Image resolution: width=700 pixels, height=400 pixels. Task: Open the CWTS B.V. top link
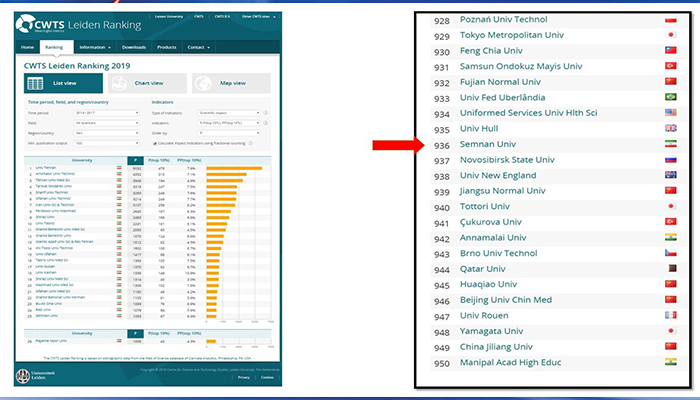pyautogui.click(x=222, y=17)
